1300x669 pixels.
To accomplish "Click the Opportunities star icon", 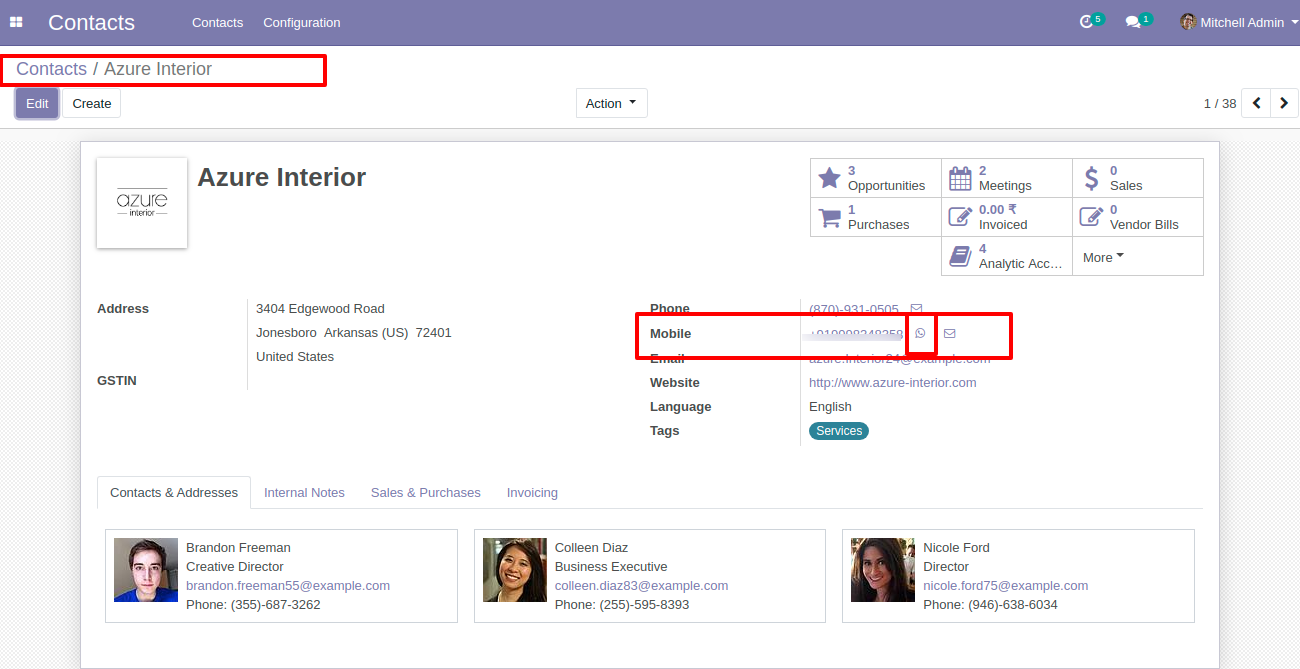I will 829,178.
